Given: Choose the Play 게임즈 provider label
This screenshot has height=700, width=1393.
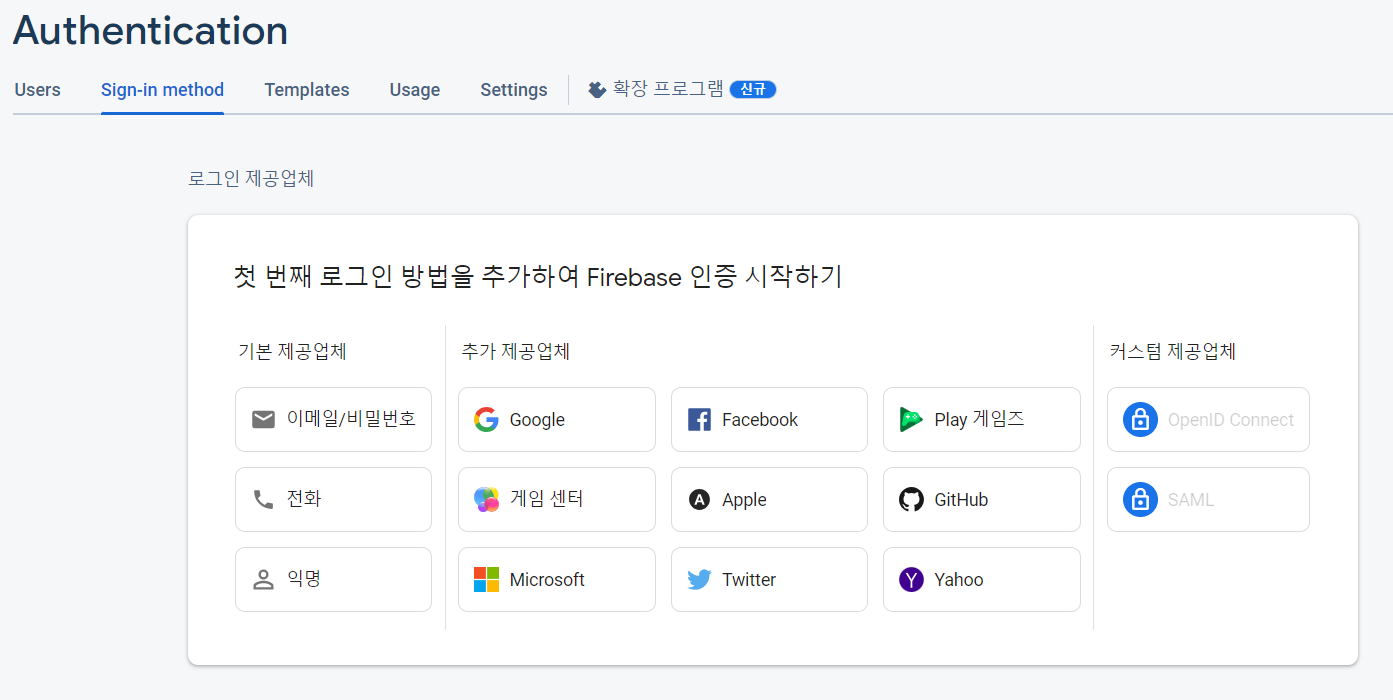Looking at the screenshot, I should (x=979, y=420).
